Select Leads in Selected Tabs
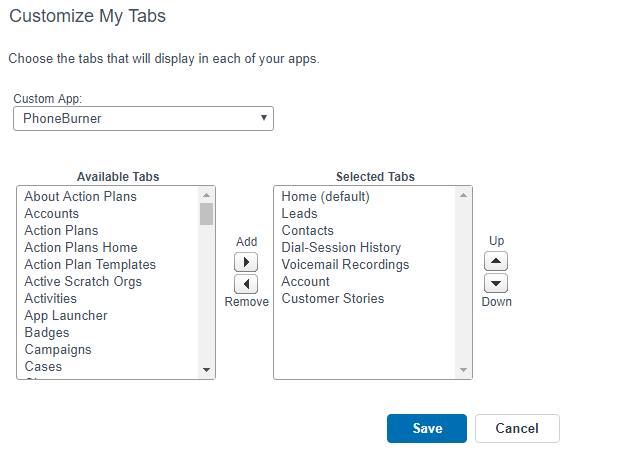This screenshot has height=465, width=635. tap(300, 213)
